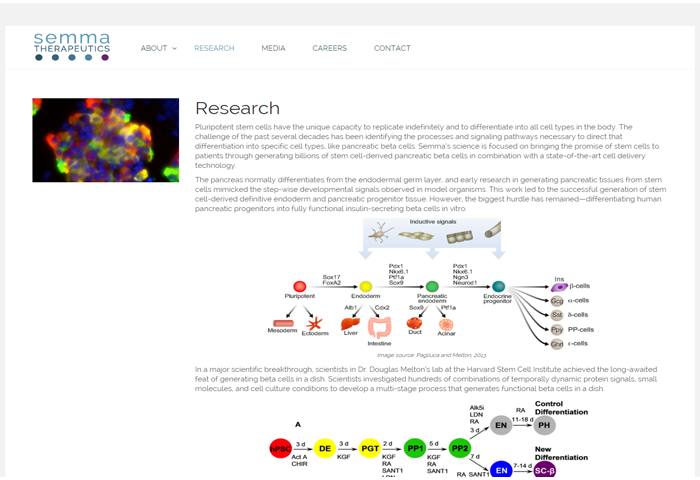
Task: Click the Duct icon in diagram
Action: point(414,323)
